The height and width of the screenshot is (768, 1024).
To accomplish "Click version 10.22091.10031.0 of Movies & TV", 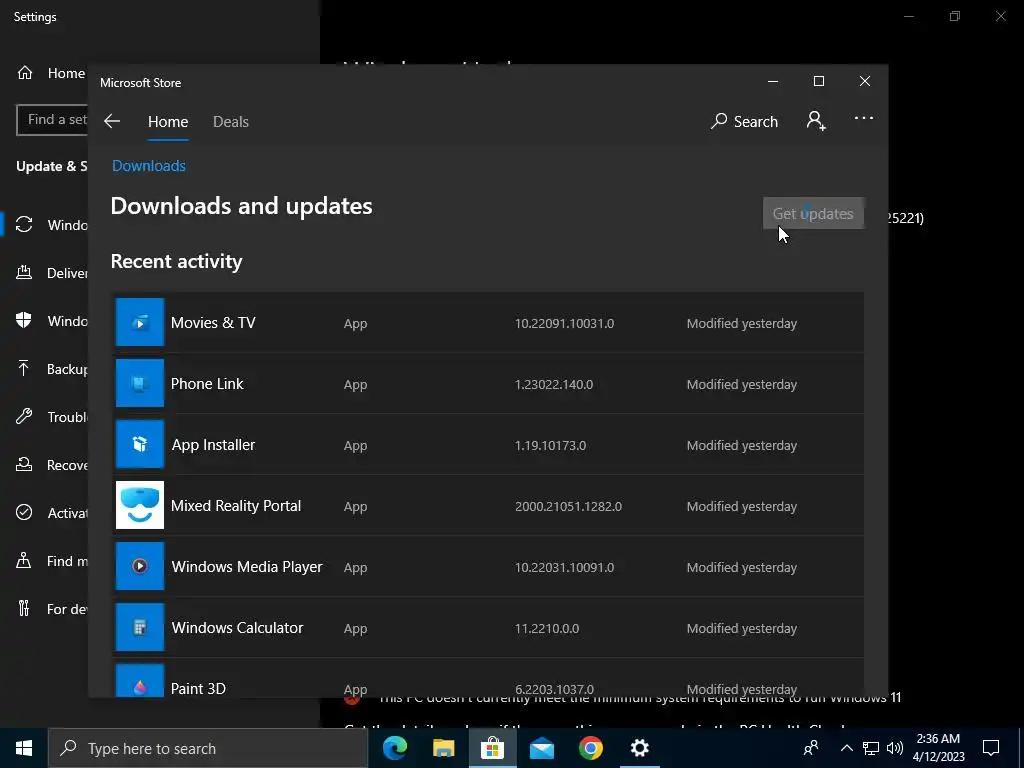I will pyautogui.click(x=564, y=323).
